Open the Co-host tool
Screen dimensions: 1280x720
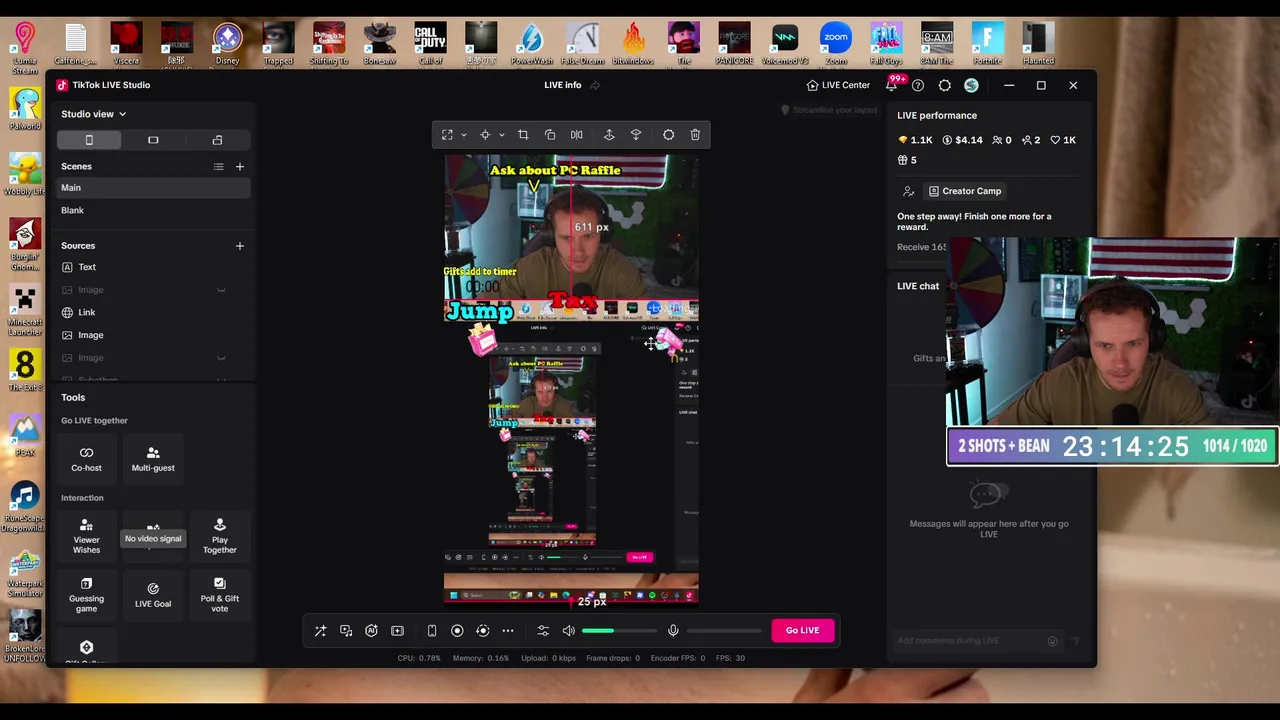tap(86, 459)
